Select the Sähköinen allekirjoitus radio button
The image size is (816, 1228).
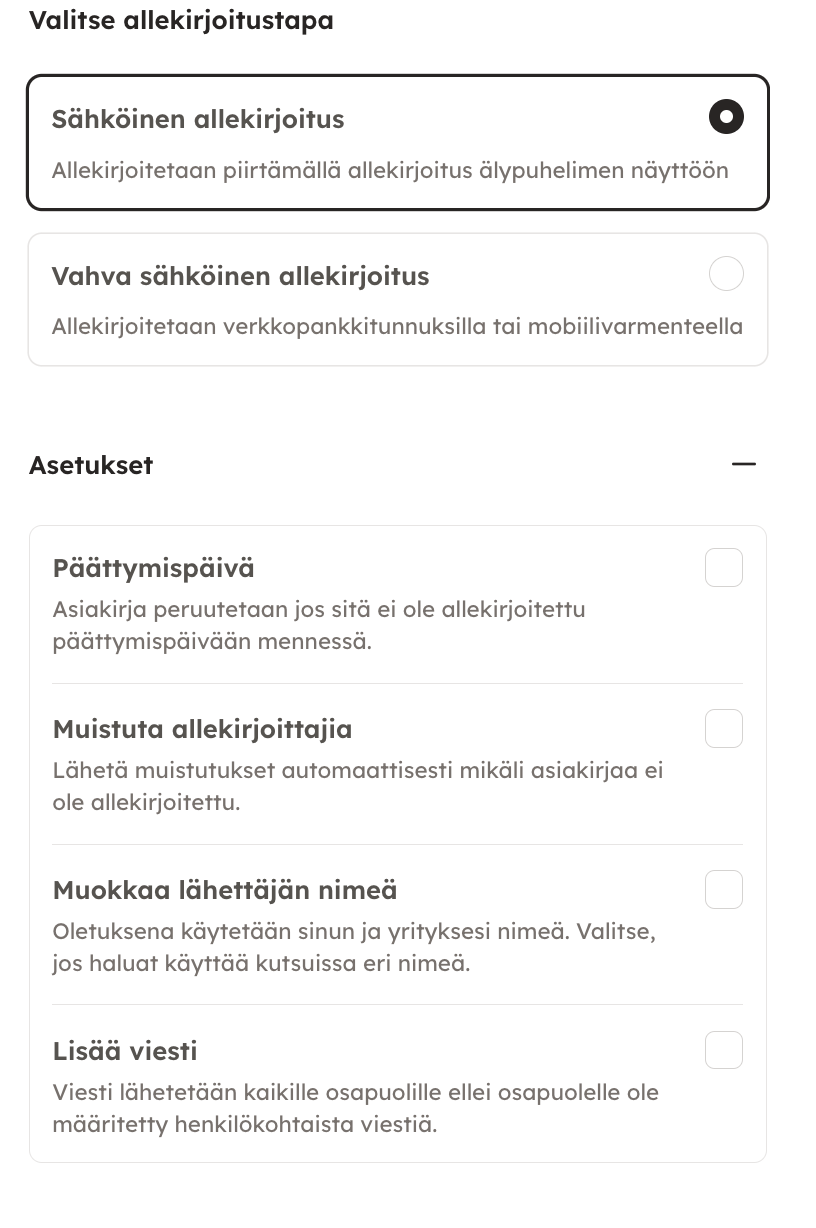tap(726, 118)
